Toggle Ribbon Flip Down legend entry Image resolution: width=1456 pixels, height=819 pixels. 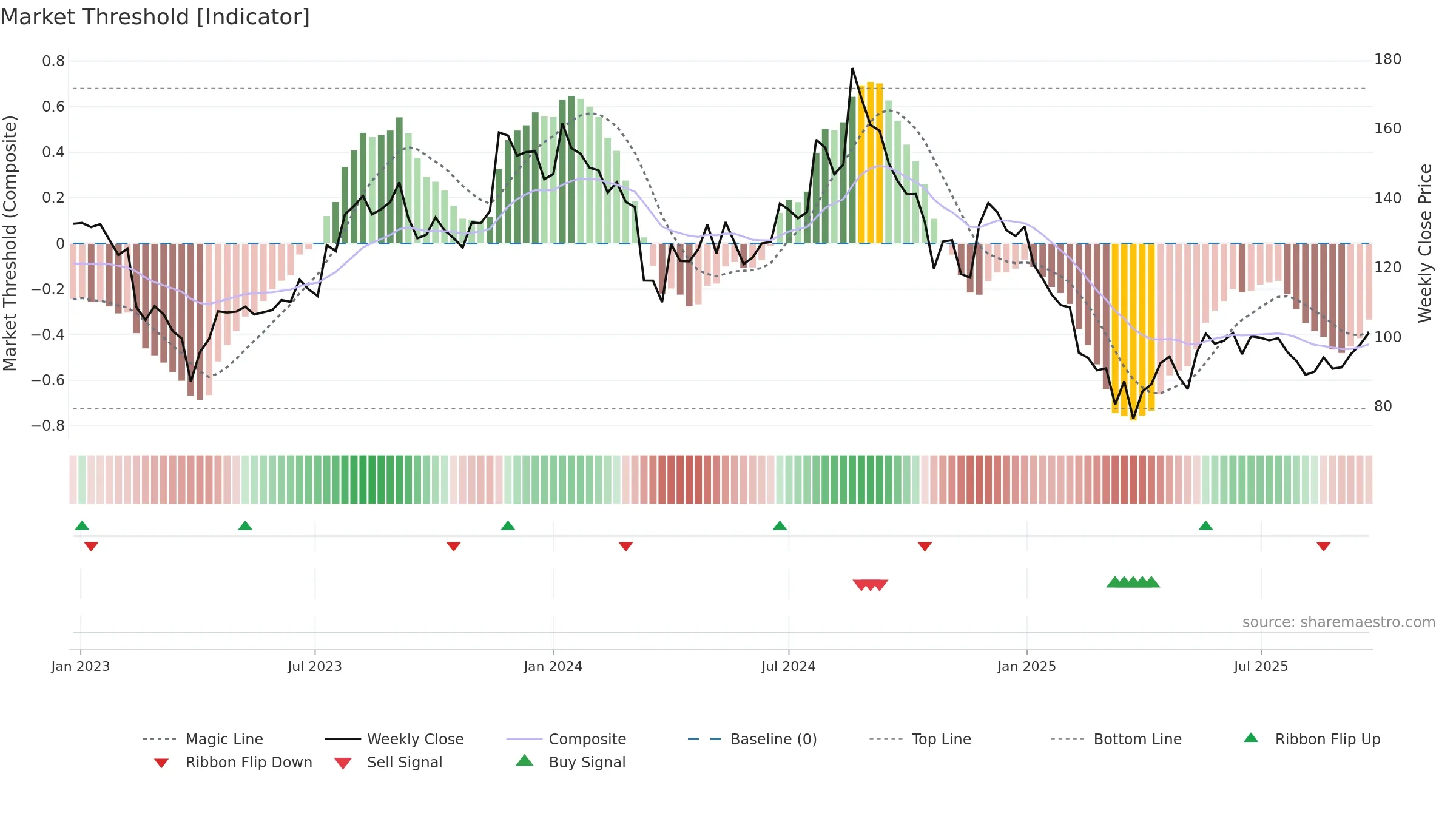click(x=233, y=762)
